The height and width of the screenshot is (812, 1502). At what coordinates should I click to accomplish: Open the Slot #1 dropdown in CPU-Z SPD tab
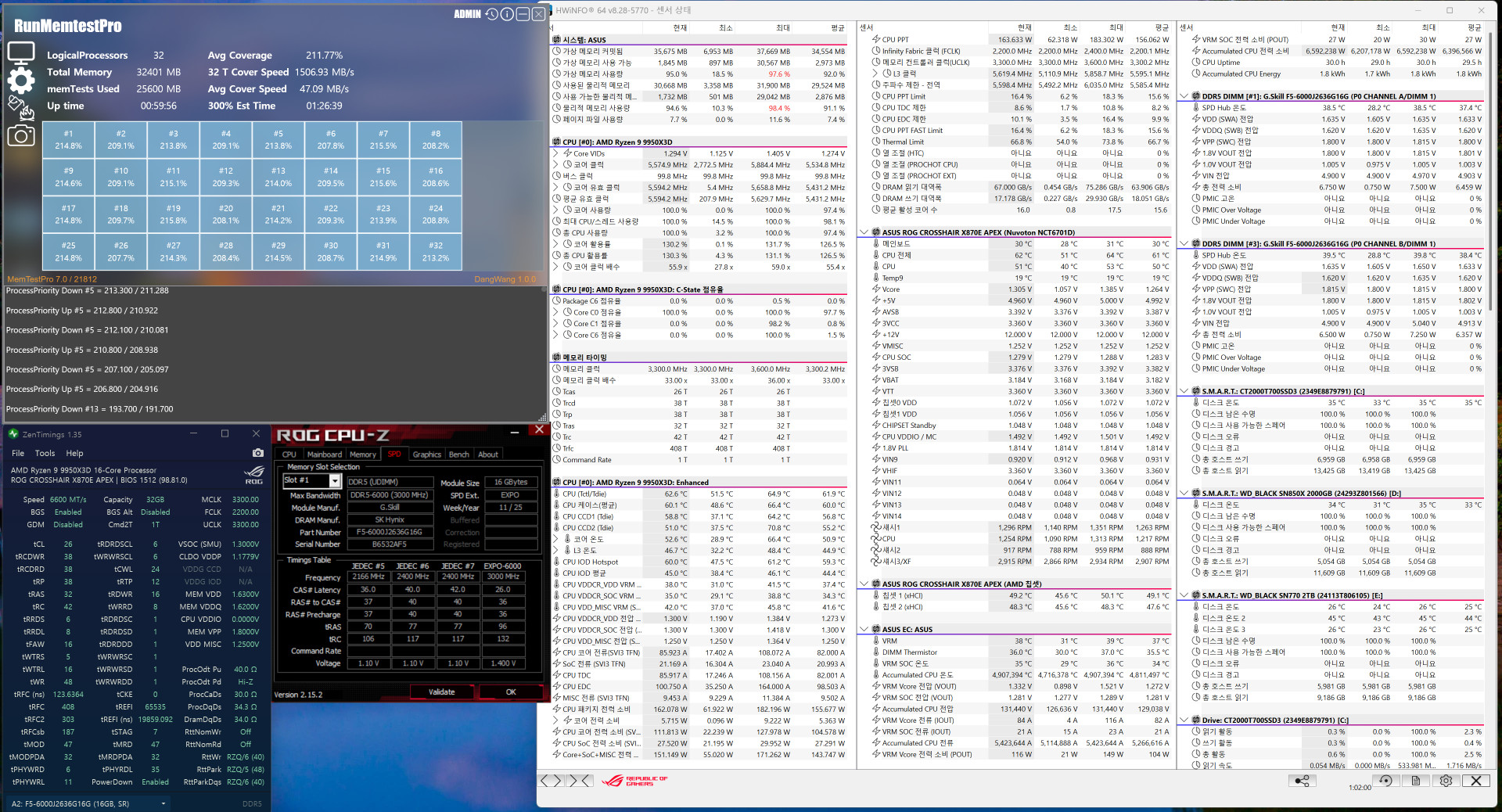click(335, 480)
